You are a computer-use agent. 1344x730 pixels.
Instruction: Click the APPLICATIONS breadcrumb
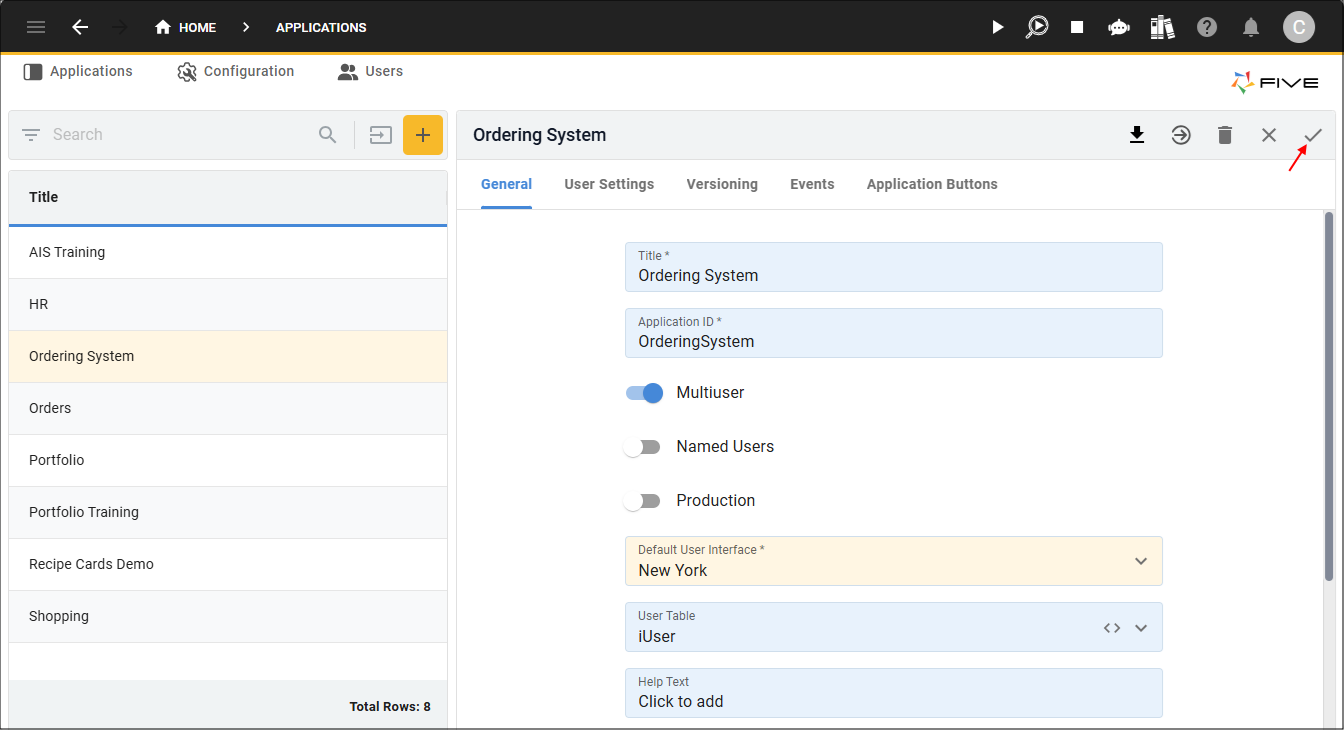coord(321,27)
